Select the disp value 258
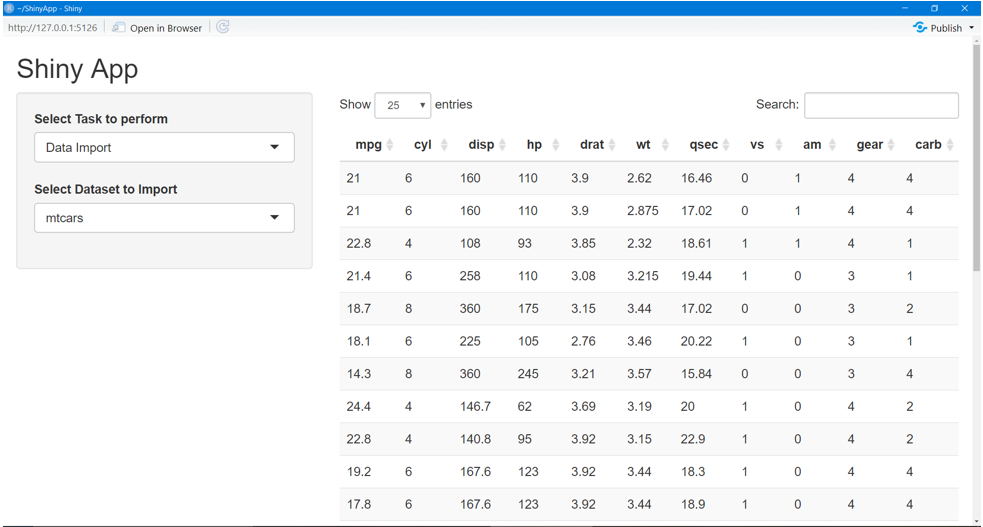 (470, 276)
